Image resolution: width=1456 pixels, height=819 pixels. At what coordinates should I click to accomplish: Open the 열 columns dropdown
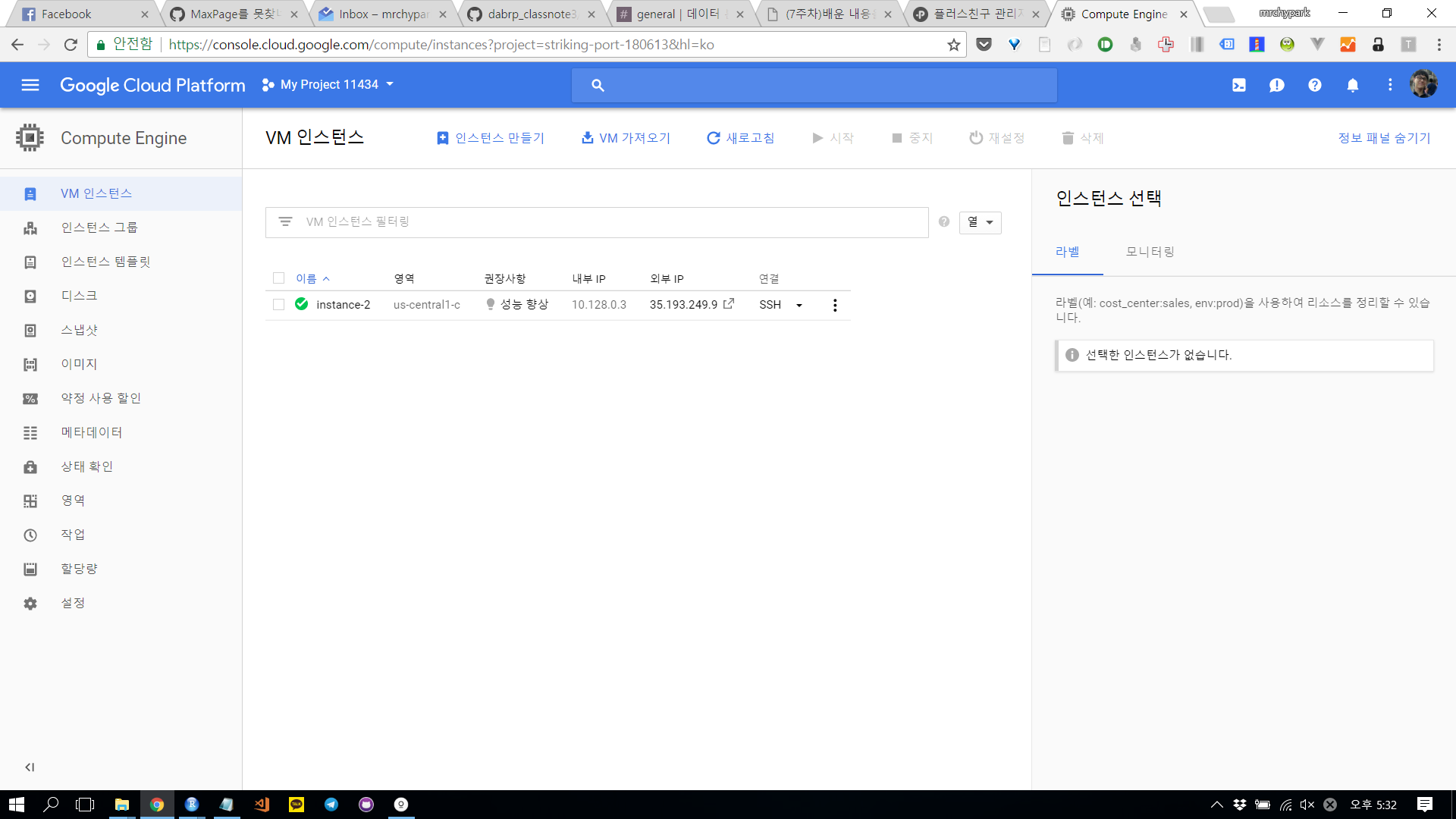(x=980, y=222)
